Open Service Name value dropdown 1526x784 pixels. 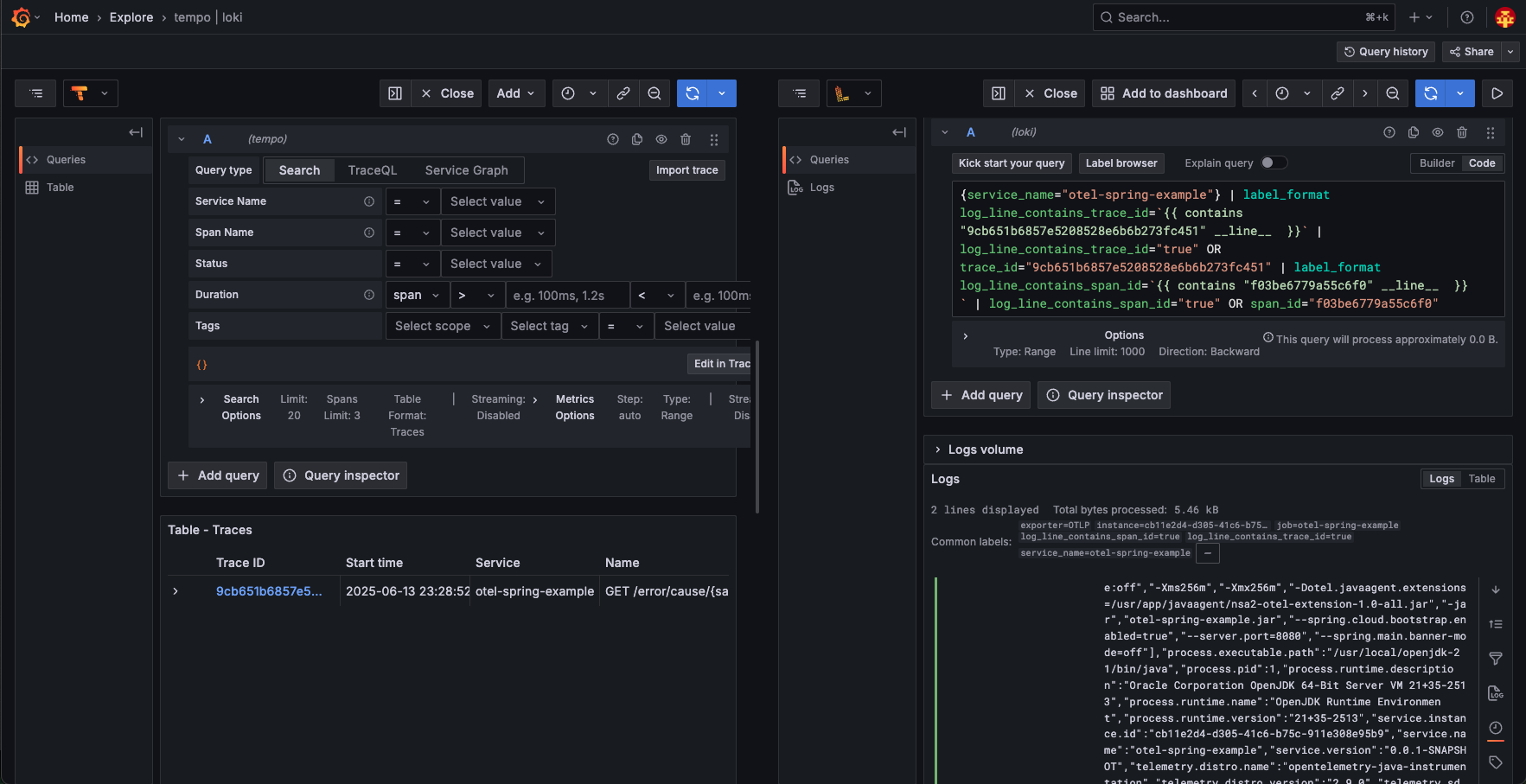[x=498, y=201]
